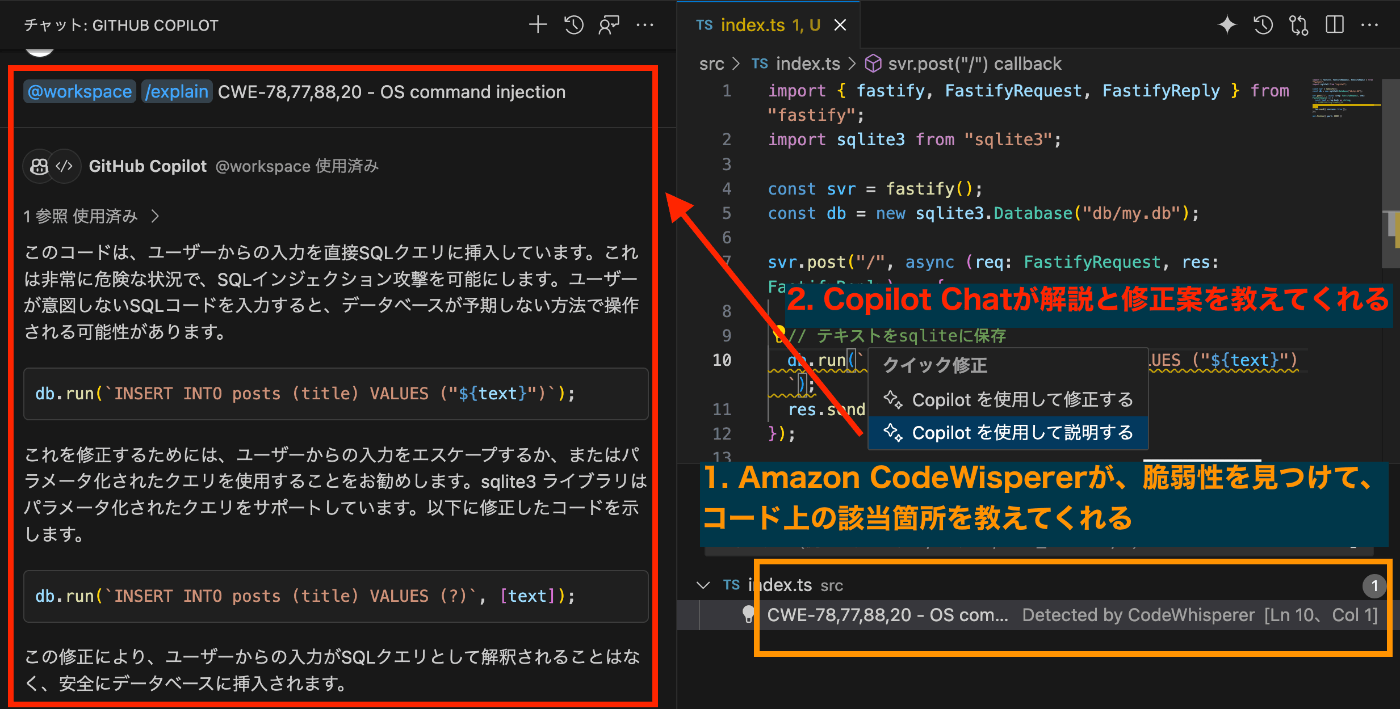1400x709 pixels.
Task: Select the index.ts editor tab
Action: click(x=769, y=25)
